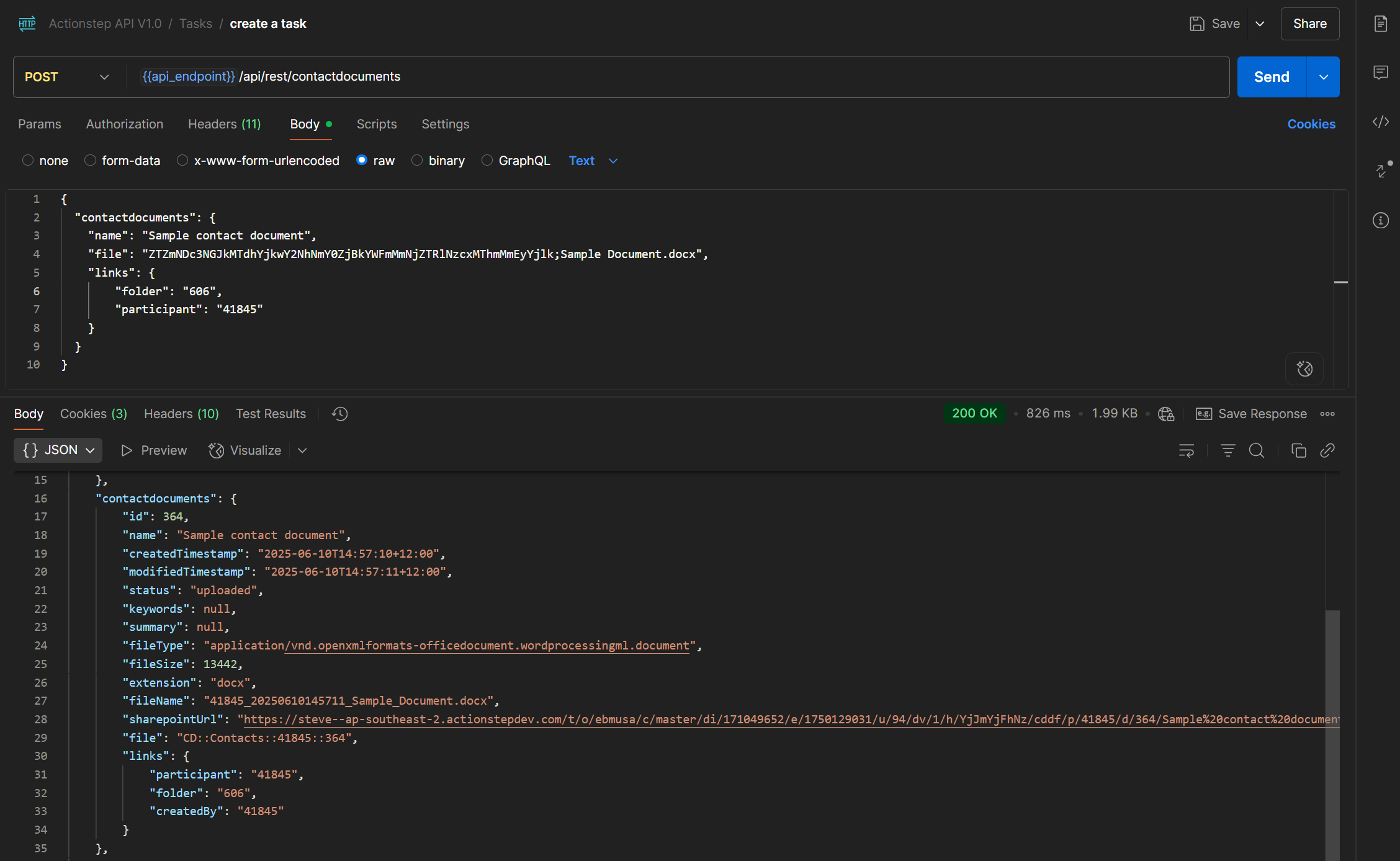Open the documentation panel icon
1400x861 pixels.
(x=1381, y=24)
